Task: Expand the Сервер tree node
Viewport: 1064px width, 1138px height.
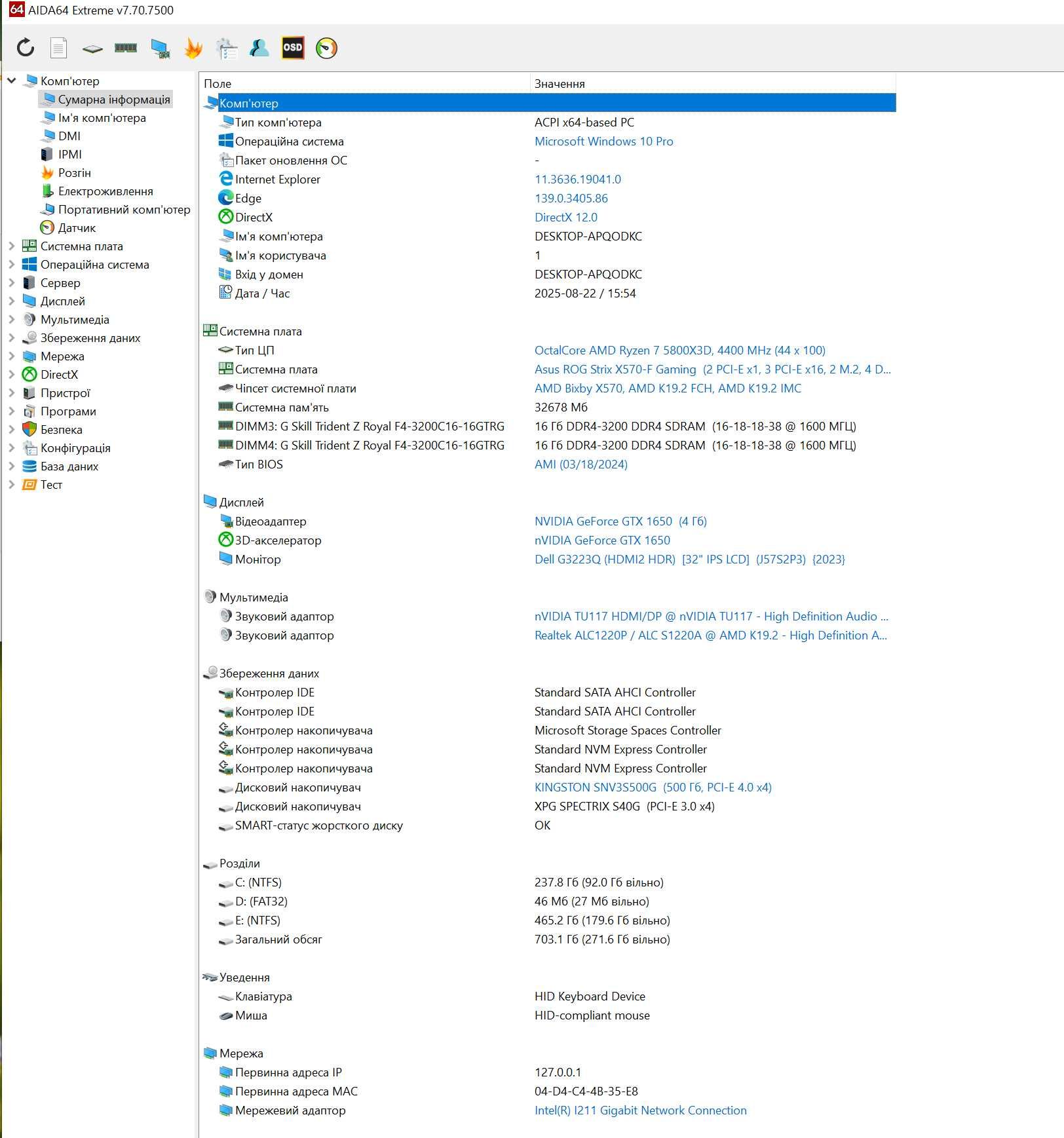Action: pos(11,283)
